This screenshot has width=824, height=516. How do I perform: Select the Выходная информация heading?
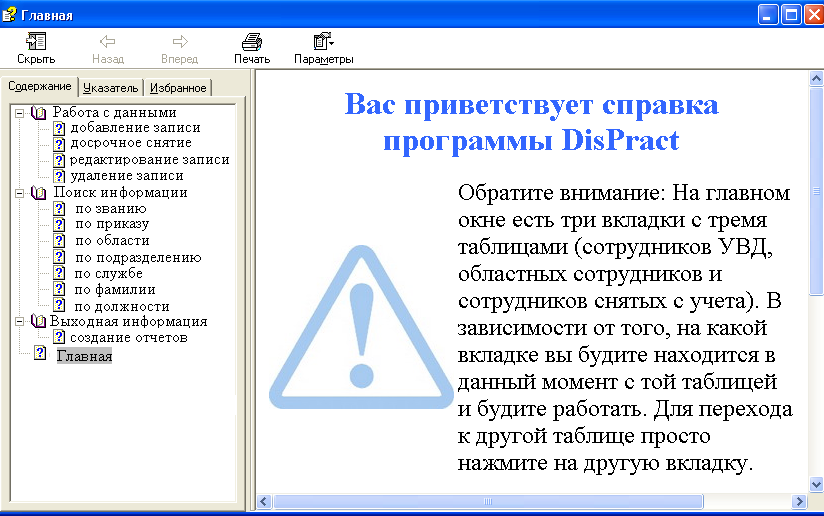coord(129,321)
